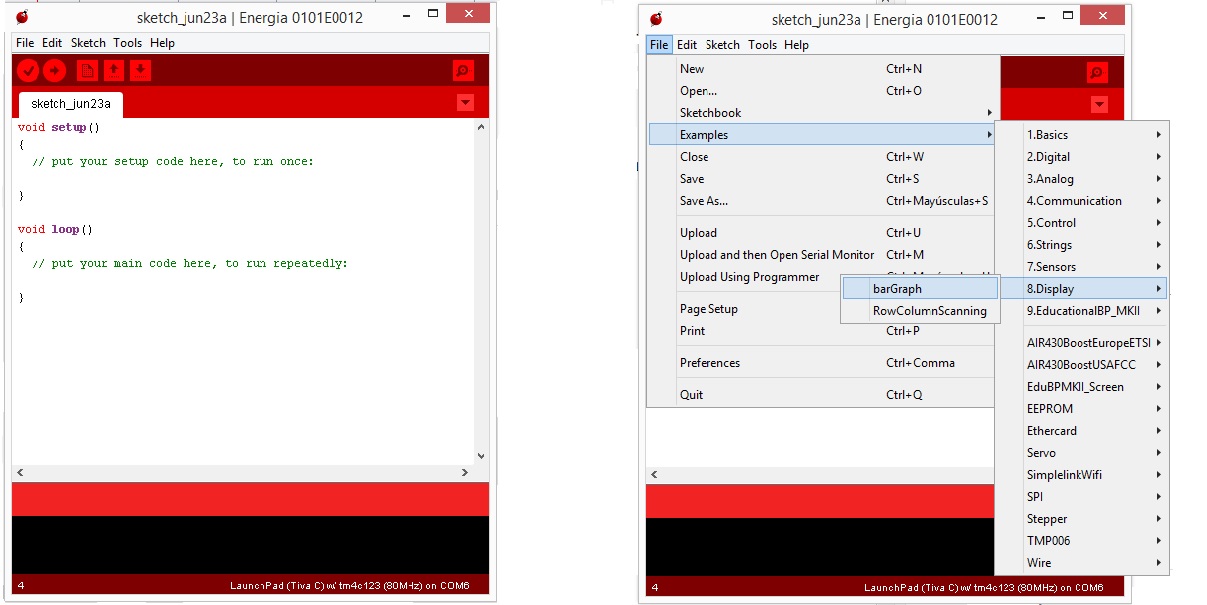Open Tools menu in left window
Viewport: 1207px width, 605px height.
click(x=128, y=43)
